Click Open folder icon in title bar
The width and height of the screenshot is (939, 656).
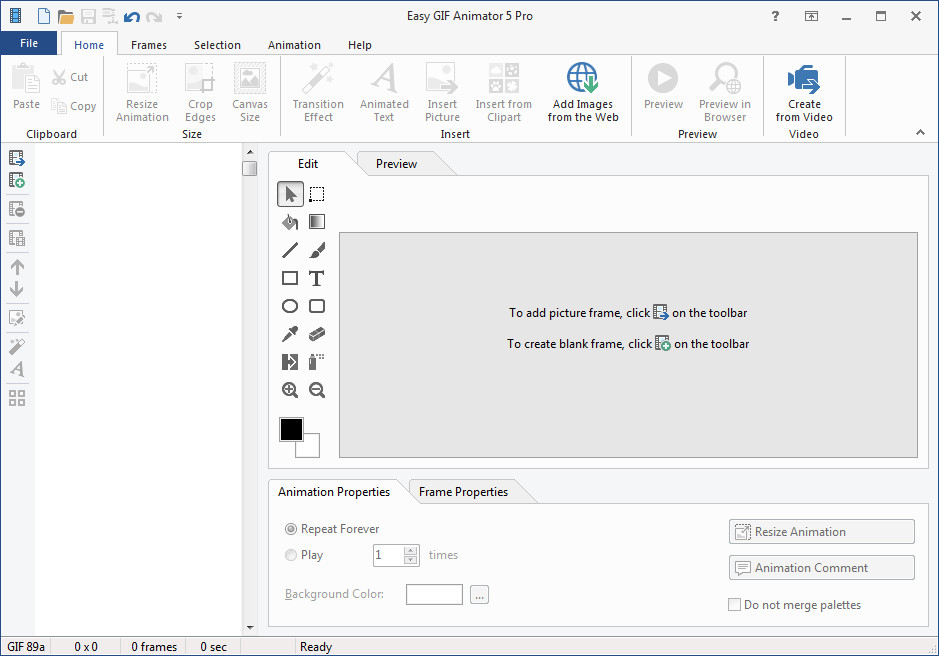click(66, 16)
